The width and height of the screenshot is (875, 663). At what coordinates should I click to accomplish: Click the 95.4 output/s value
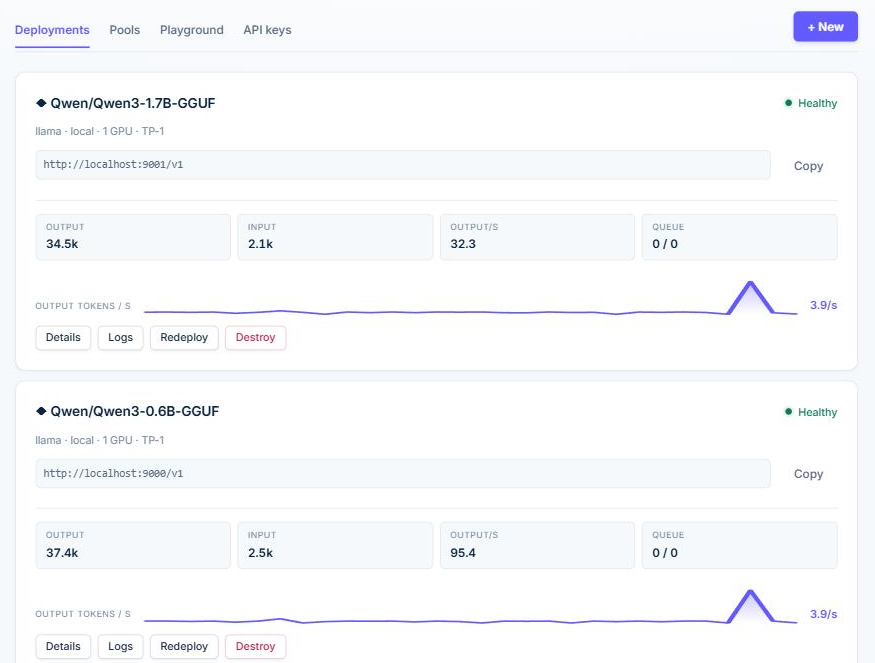[463, 552]
